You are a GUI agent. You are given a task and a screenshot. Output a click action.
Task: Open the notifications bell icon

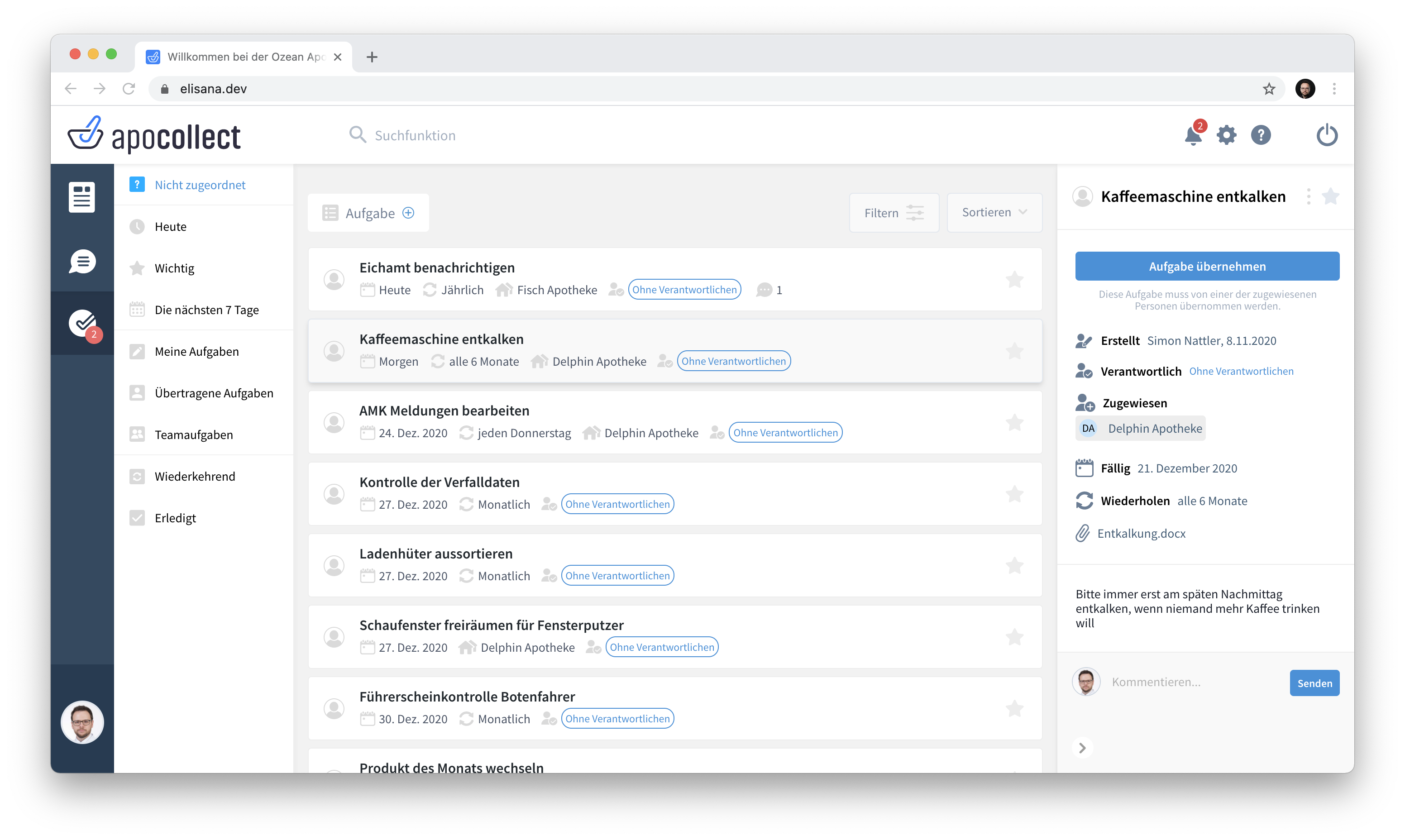click(1193, 135)
